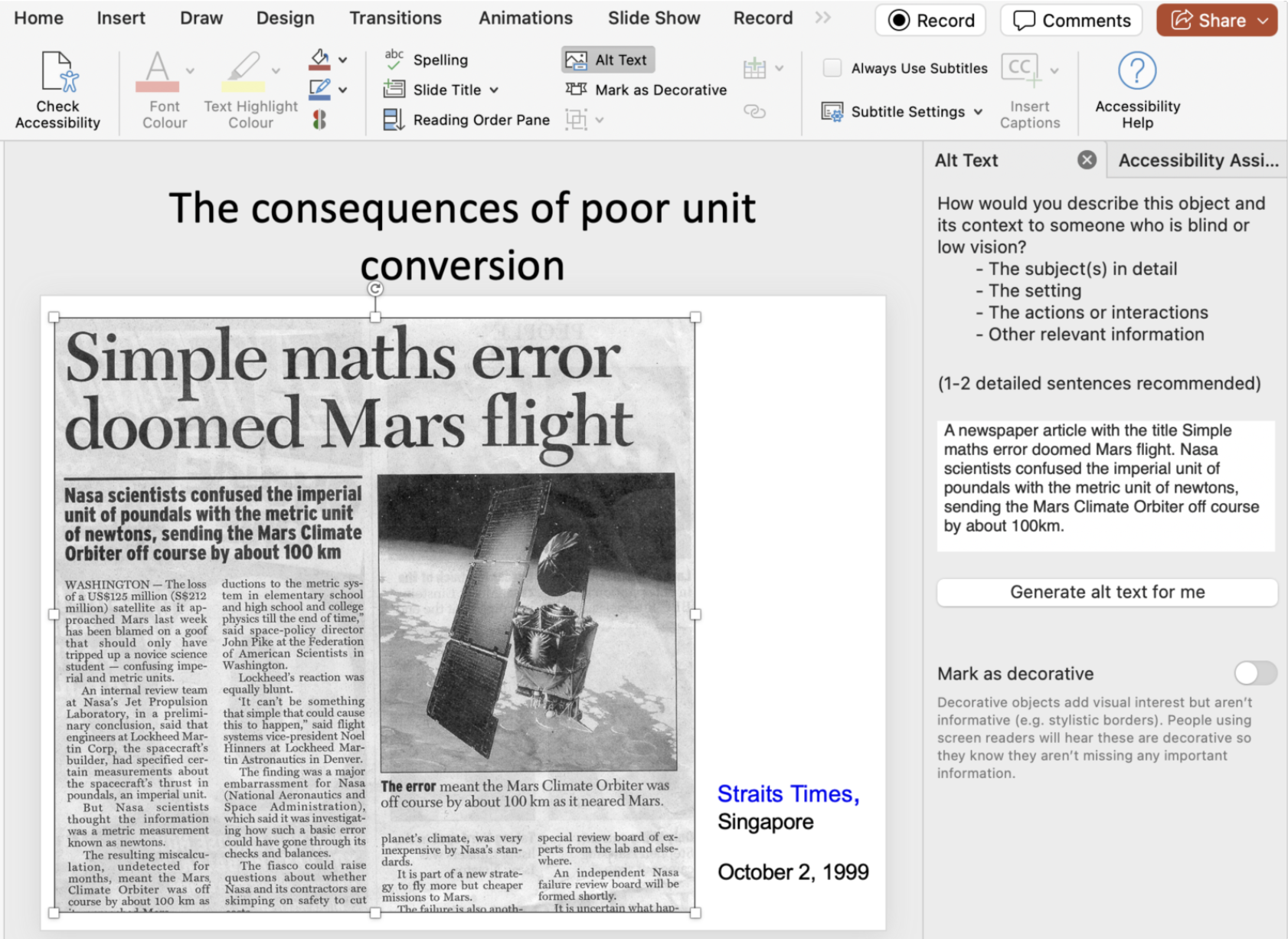The height and width of the screenshot is (939, 1288).
Task: Click the Singapore text on the slide
Action: [x=765, y=822]
